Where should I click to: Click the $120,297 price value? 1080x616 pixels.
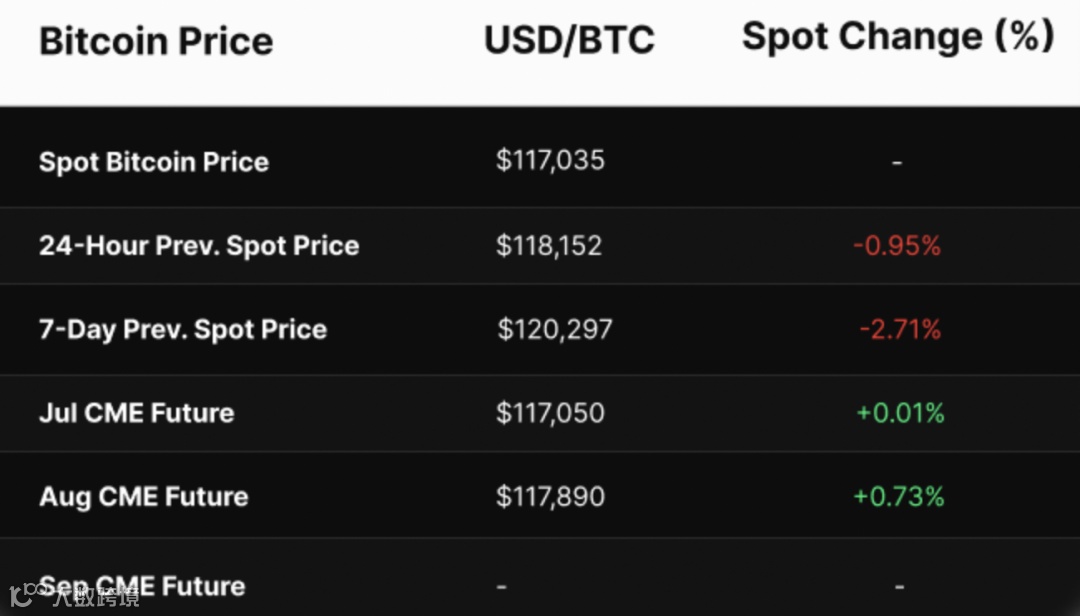point(555,329)
